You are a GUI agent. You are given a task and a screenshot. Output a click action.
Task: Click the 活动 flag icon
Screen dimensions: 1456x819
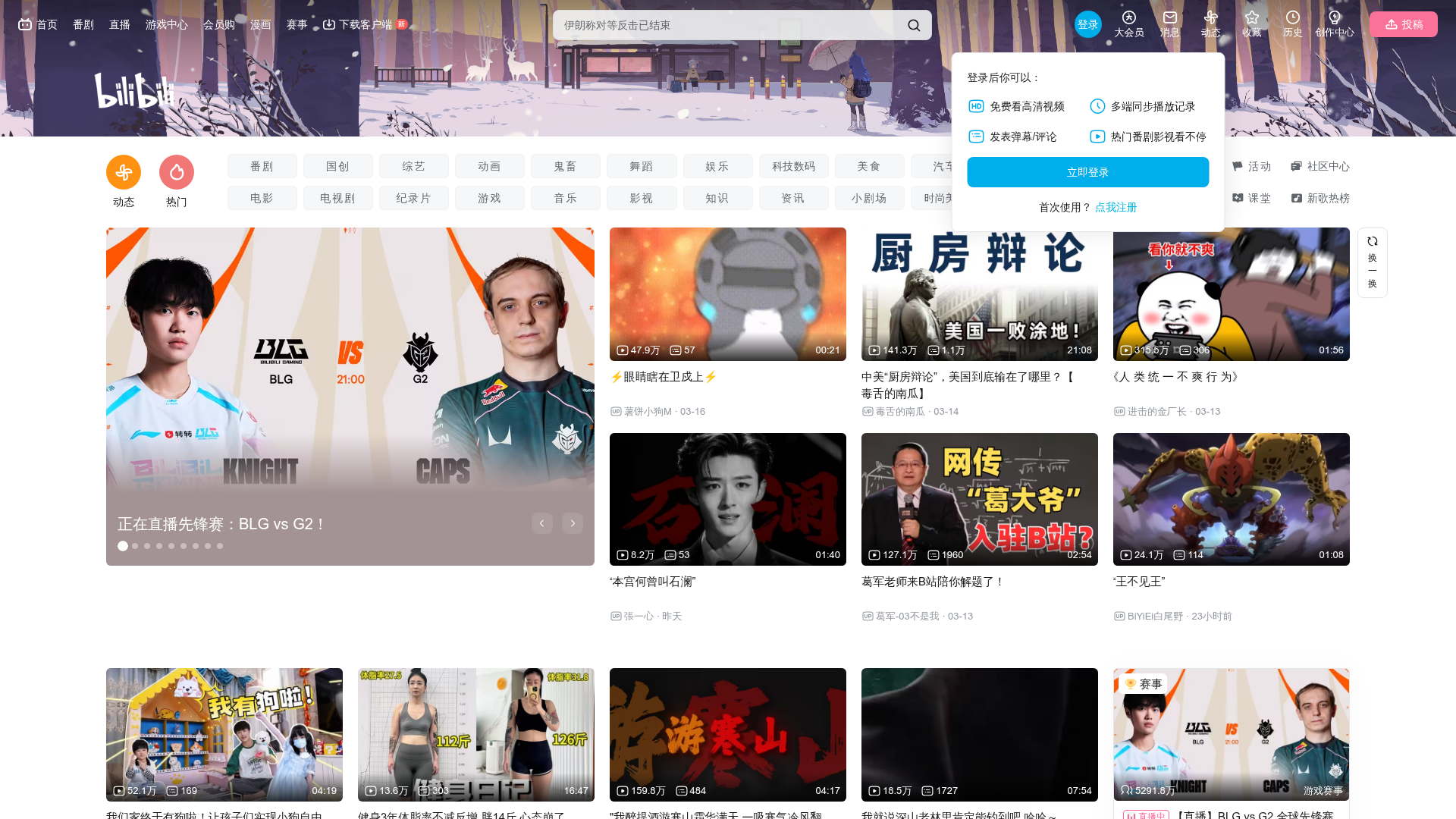1238,166
